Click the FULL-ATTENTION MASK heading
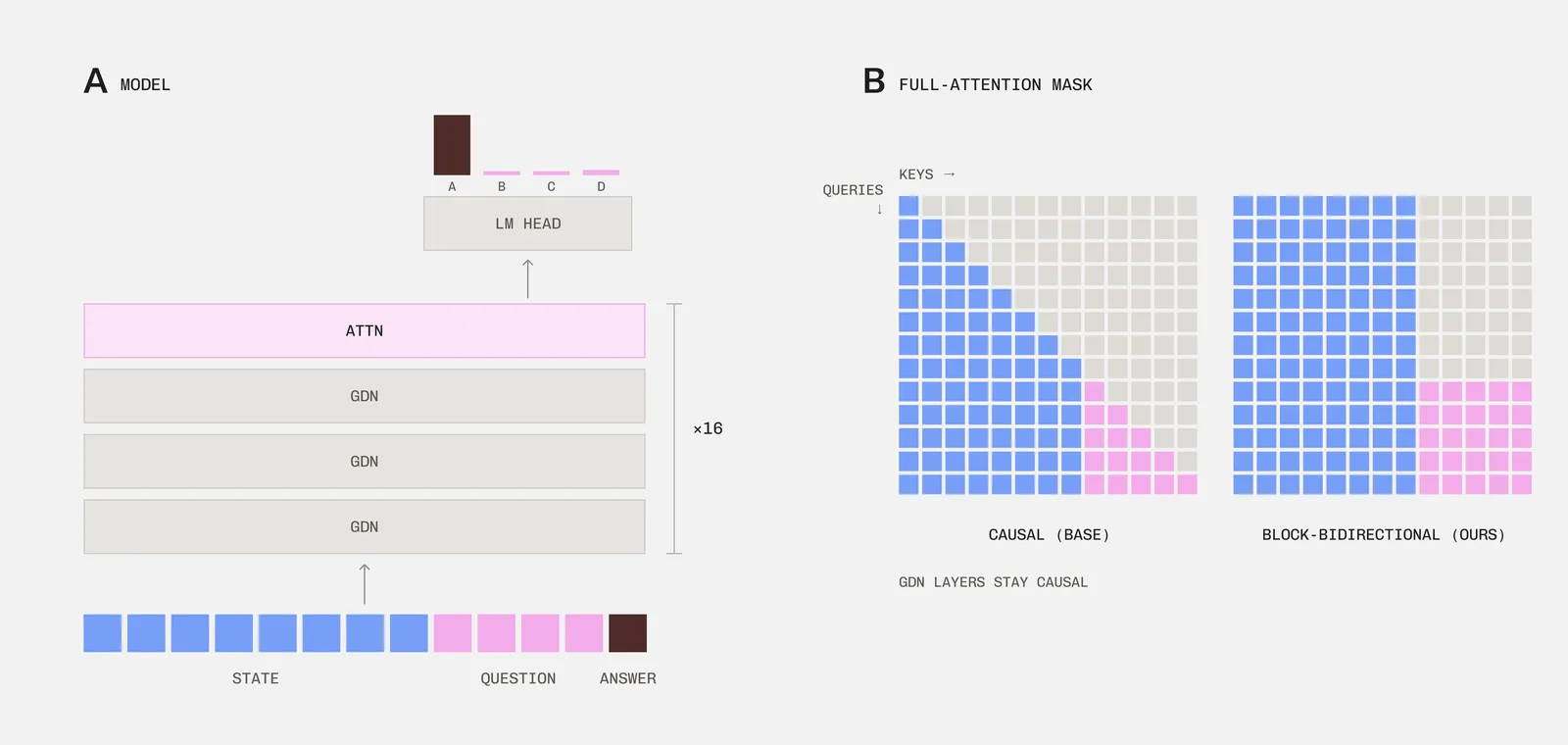The image size is (1568, 745). click(x=995, y=85)
